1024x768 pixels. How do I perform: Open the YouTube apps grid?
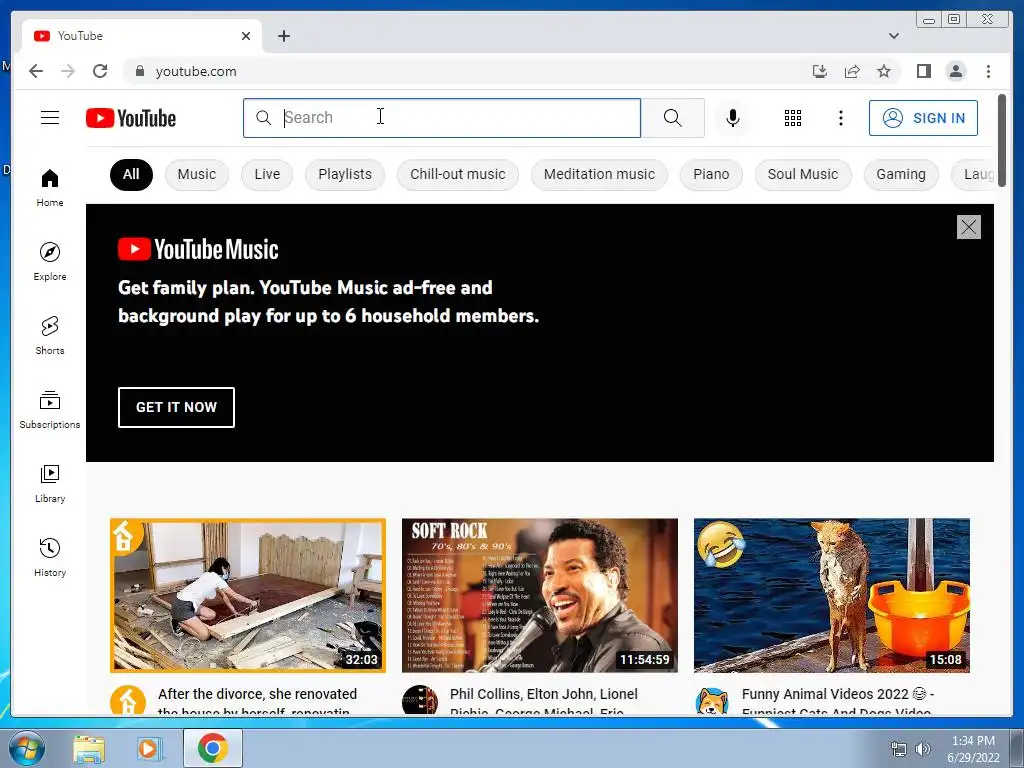[792, 118]
